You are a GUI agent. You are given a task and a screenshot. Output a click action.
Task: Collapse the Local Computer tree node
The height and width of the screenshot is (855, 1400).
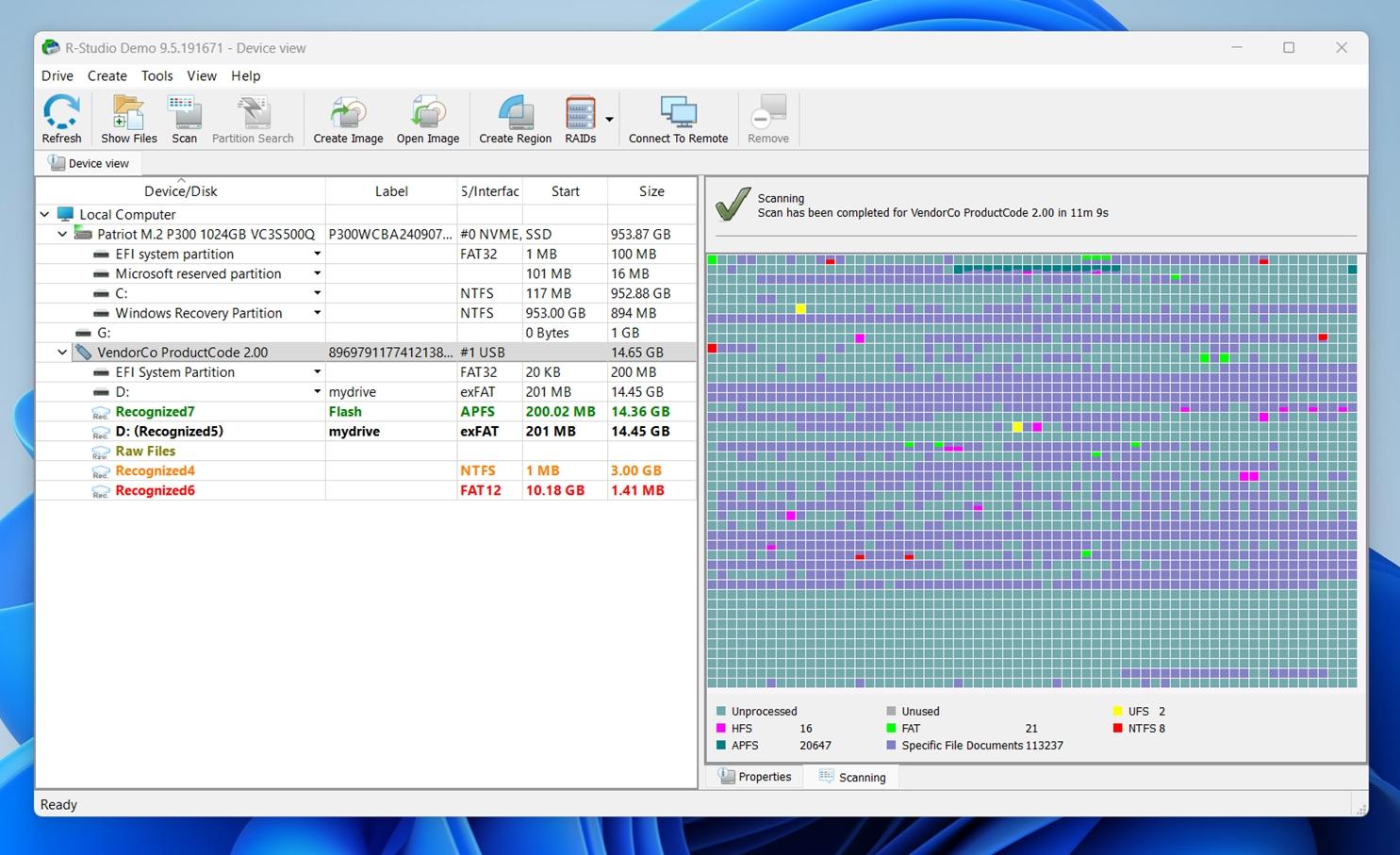pos(44,215)
